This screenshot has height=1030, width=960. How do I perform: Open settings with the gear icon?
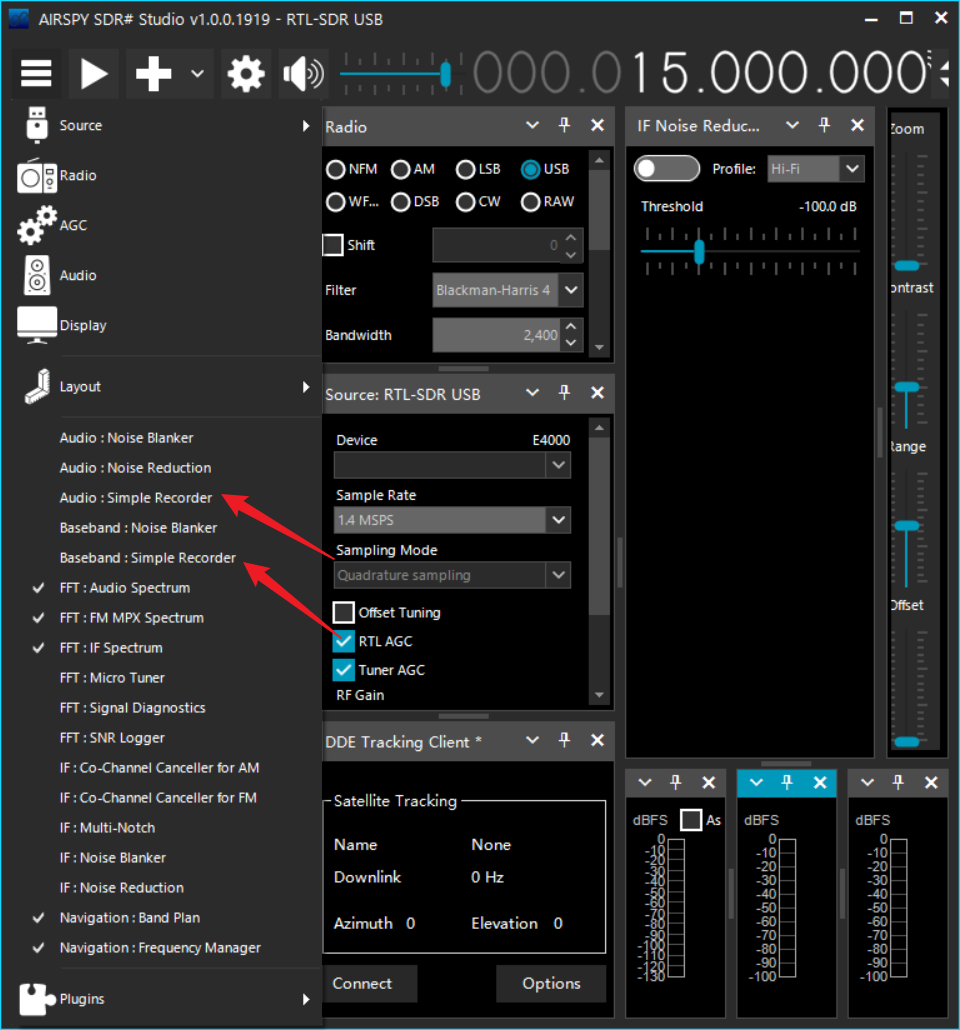pos(245,74)
